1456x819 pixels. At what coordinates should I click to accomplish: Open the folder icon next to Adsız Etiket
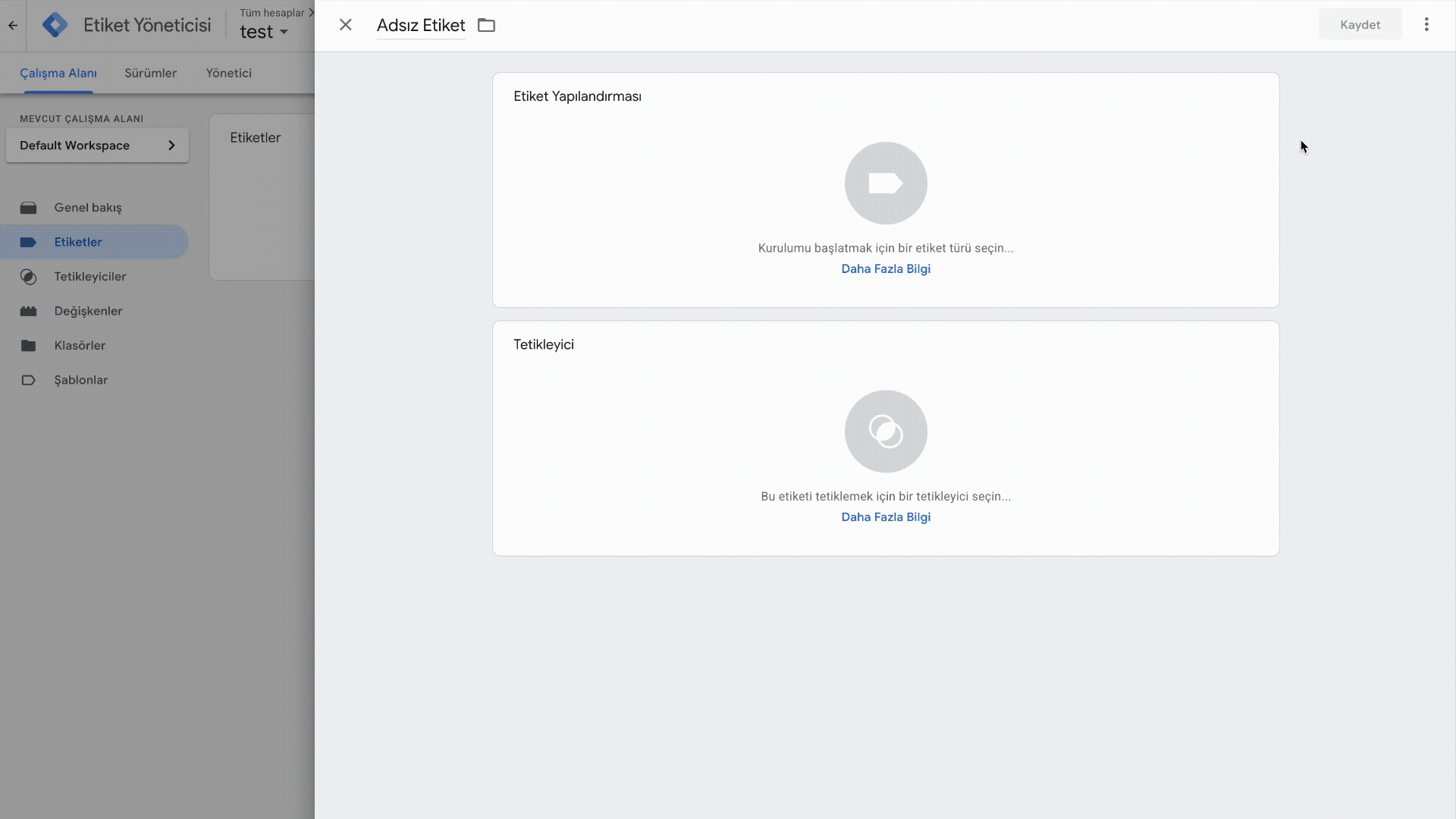[486, 25]
